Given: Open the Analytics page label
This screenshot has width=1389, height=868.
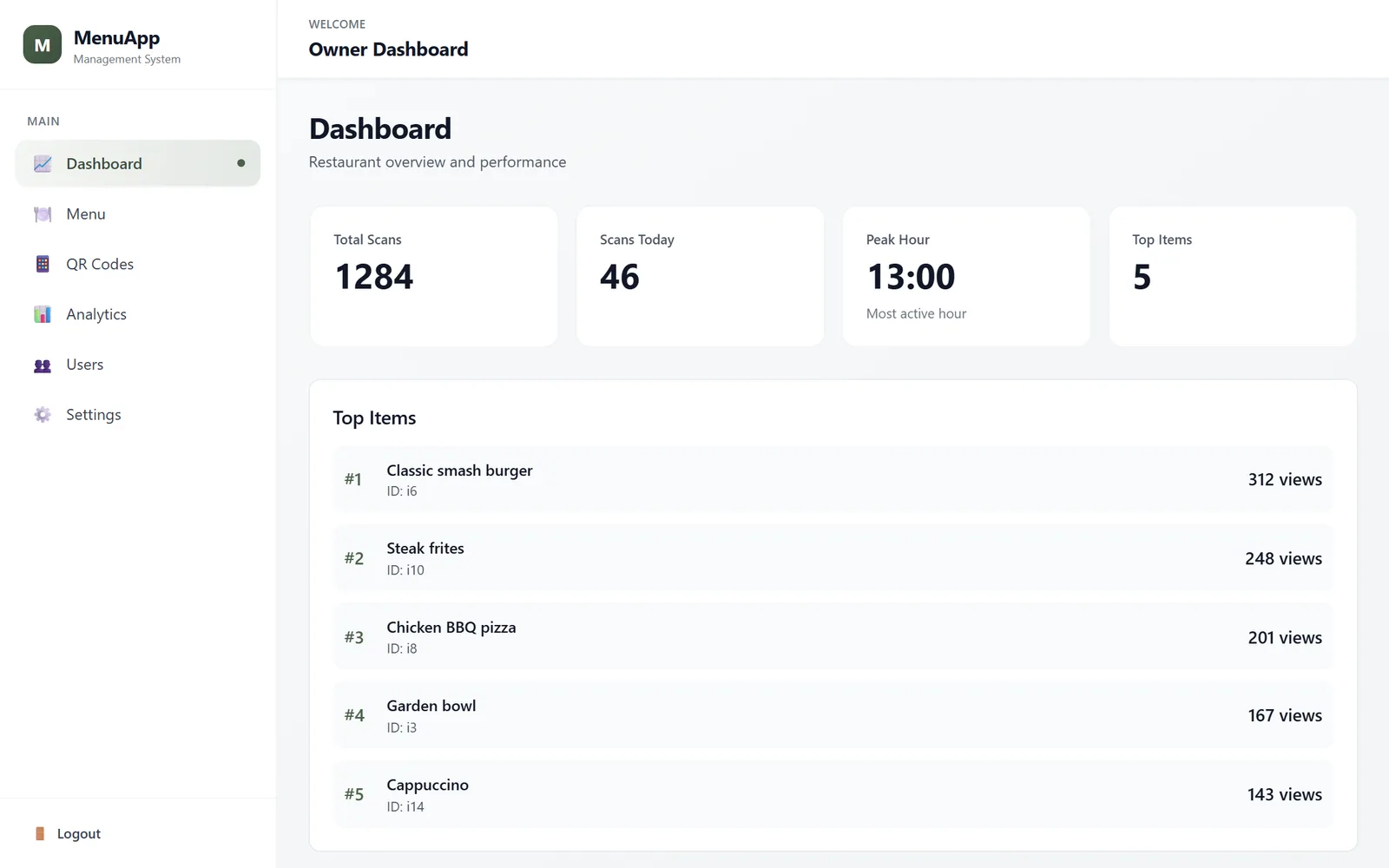Looking at the screenshot, I should pyautogui.click(x=96, y=314).
